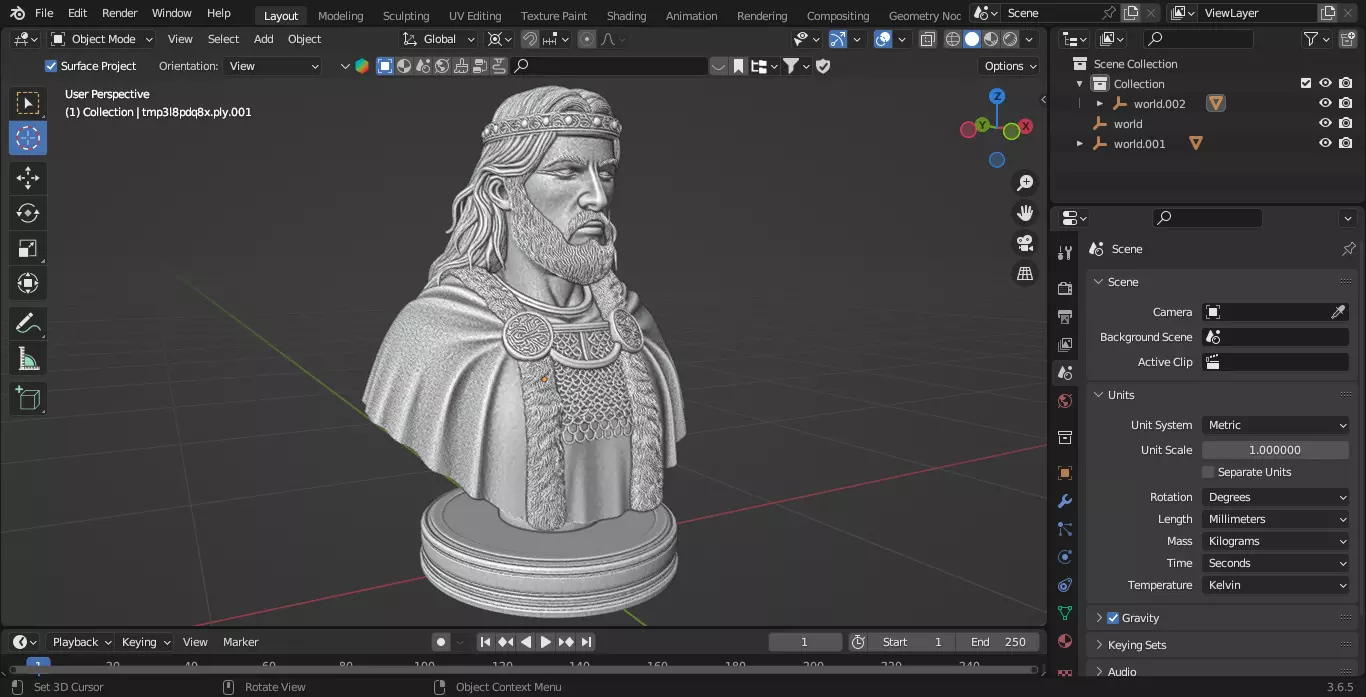Toggle snapping magnet button
The image size is (1366, 697).
coord(529,39)
